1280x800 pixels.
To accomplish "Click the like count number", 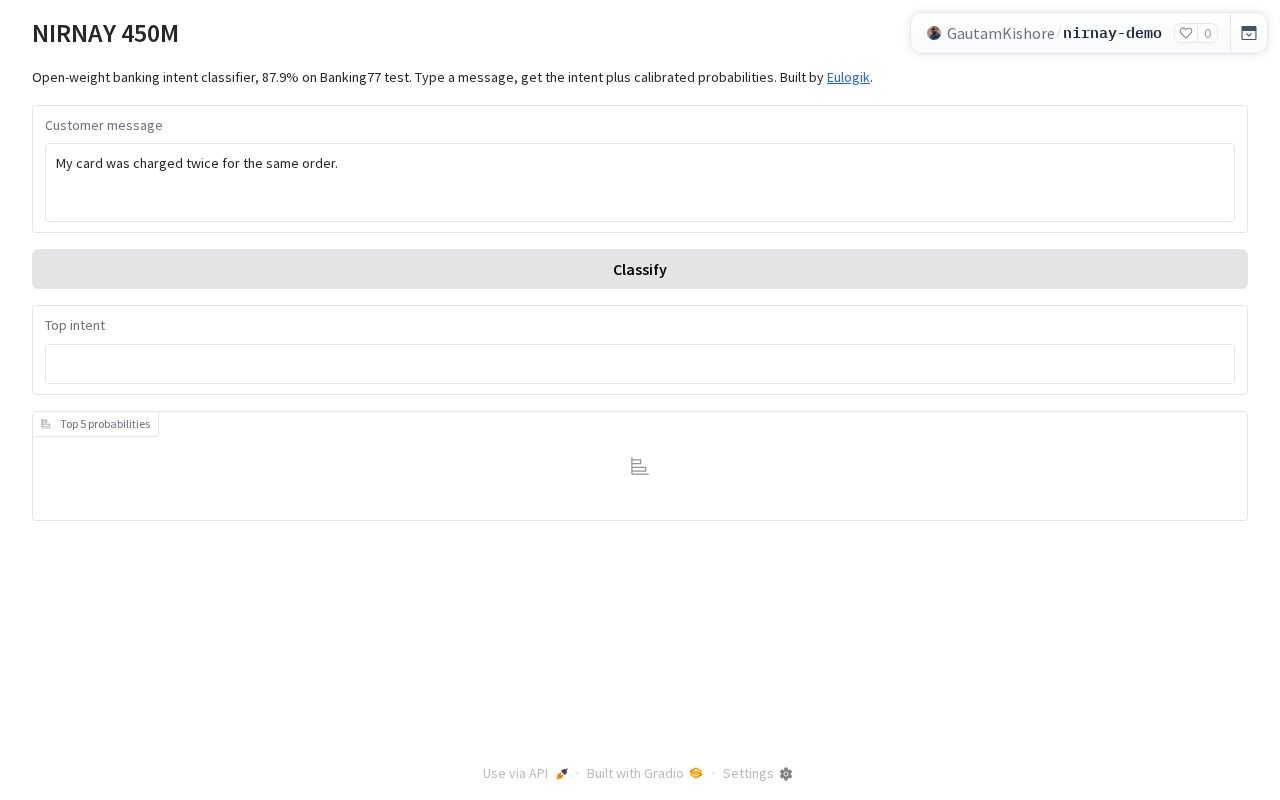I will tap(1208, 33).
